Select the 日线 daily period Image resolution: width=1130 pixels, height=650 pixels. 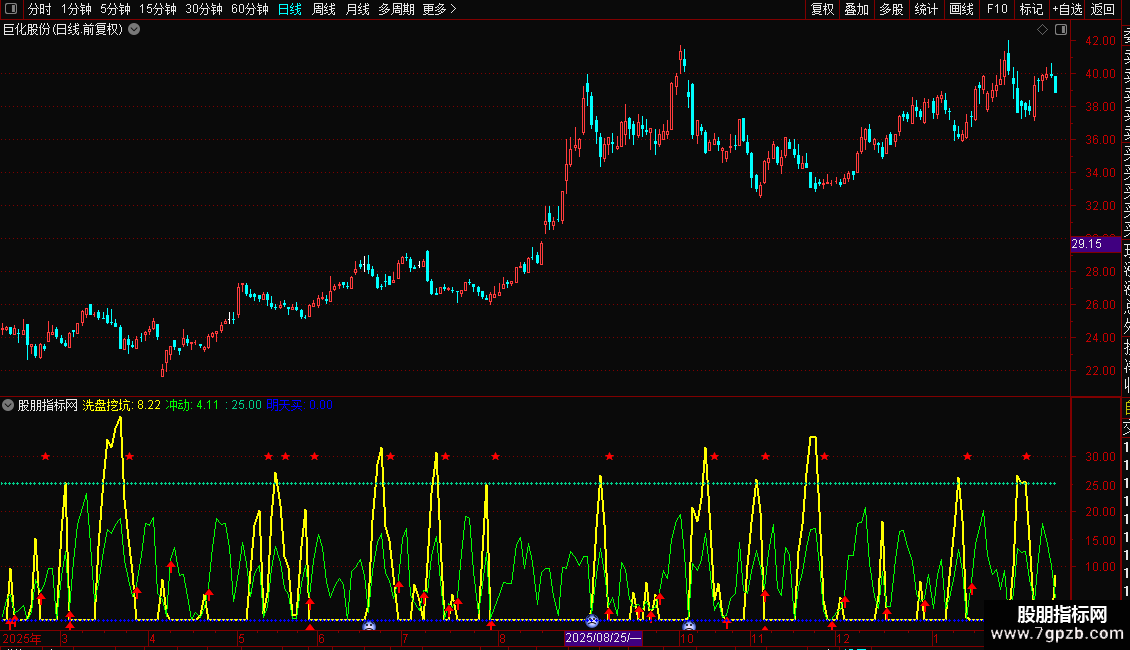click(290, 9)
